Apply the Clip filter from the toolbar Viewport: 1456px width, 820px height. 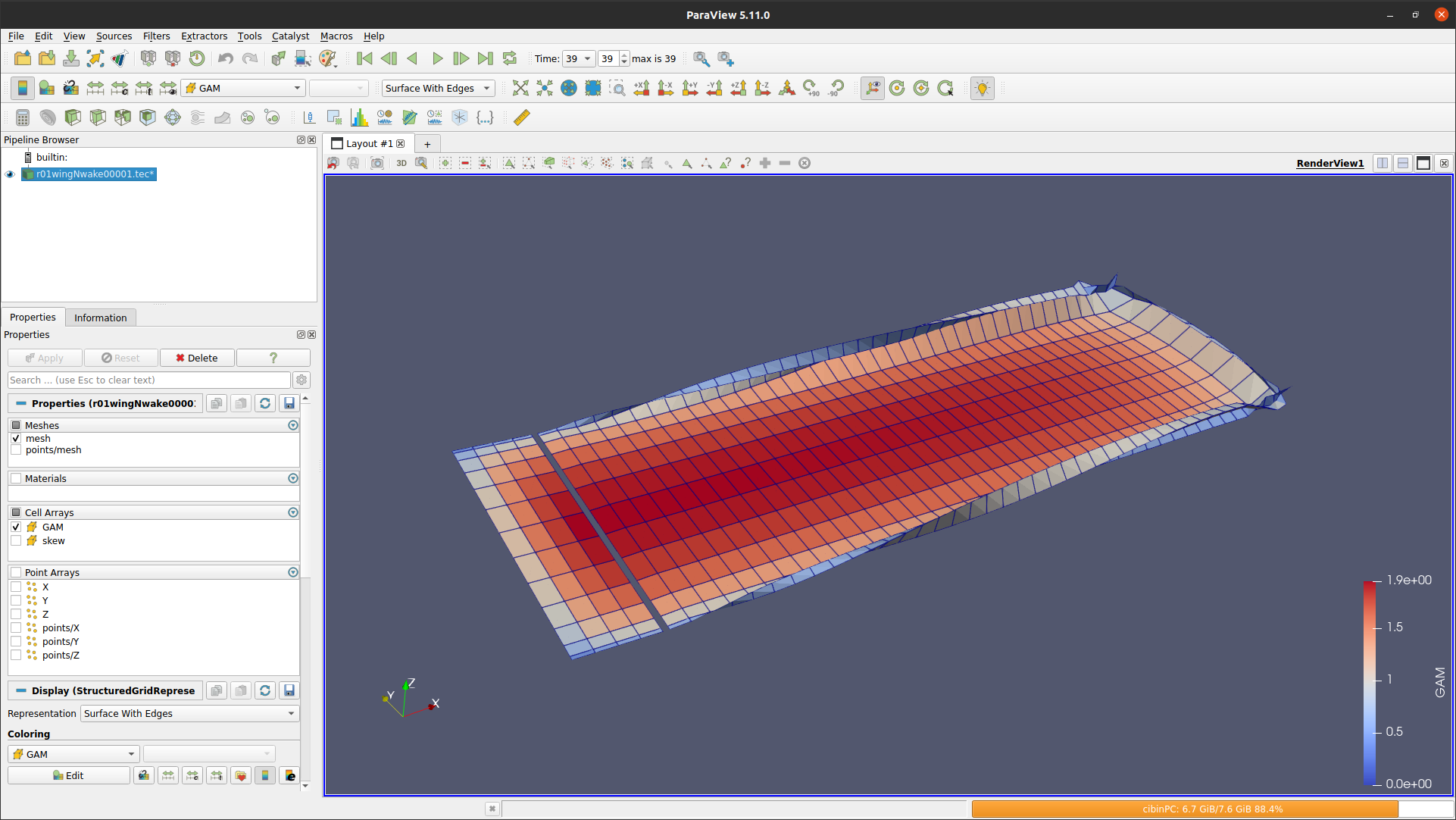[x=73, y=117]
